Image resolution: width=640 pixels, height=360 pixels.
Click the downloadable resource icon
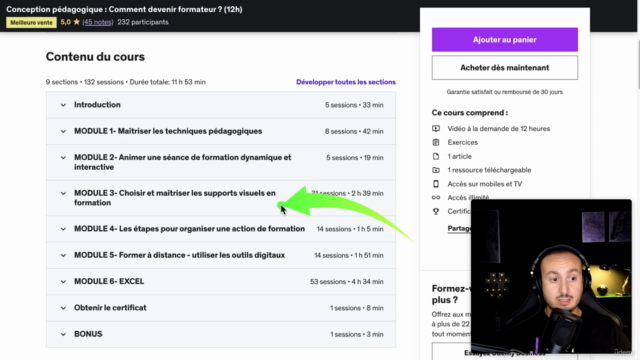click(436, 170)
